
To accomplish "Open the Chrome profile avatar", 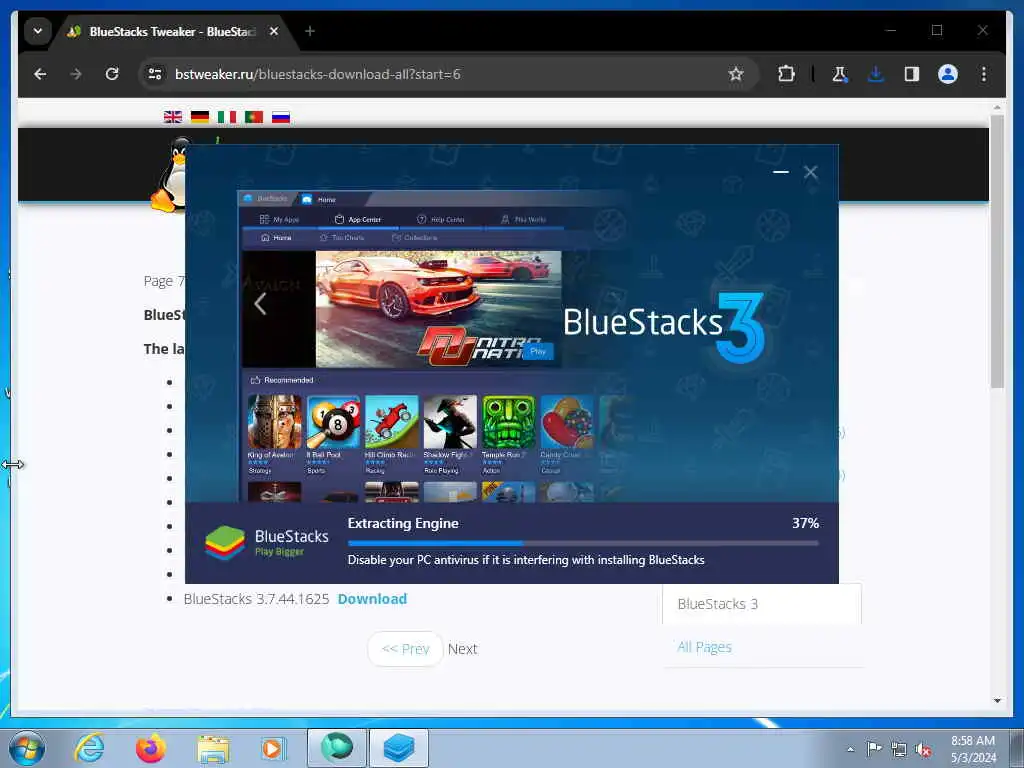I will click(x=948, y=74).
